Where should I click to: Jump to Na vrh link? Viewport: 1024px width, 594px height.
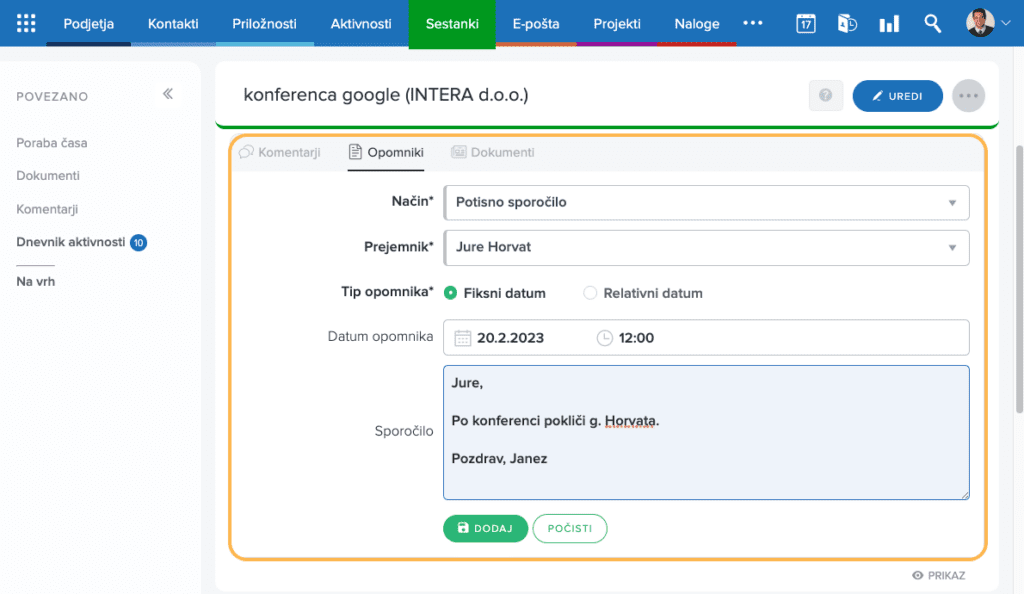(36, 282)
